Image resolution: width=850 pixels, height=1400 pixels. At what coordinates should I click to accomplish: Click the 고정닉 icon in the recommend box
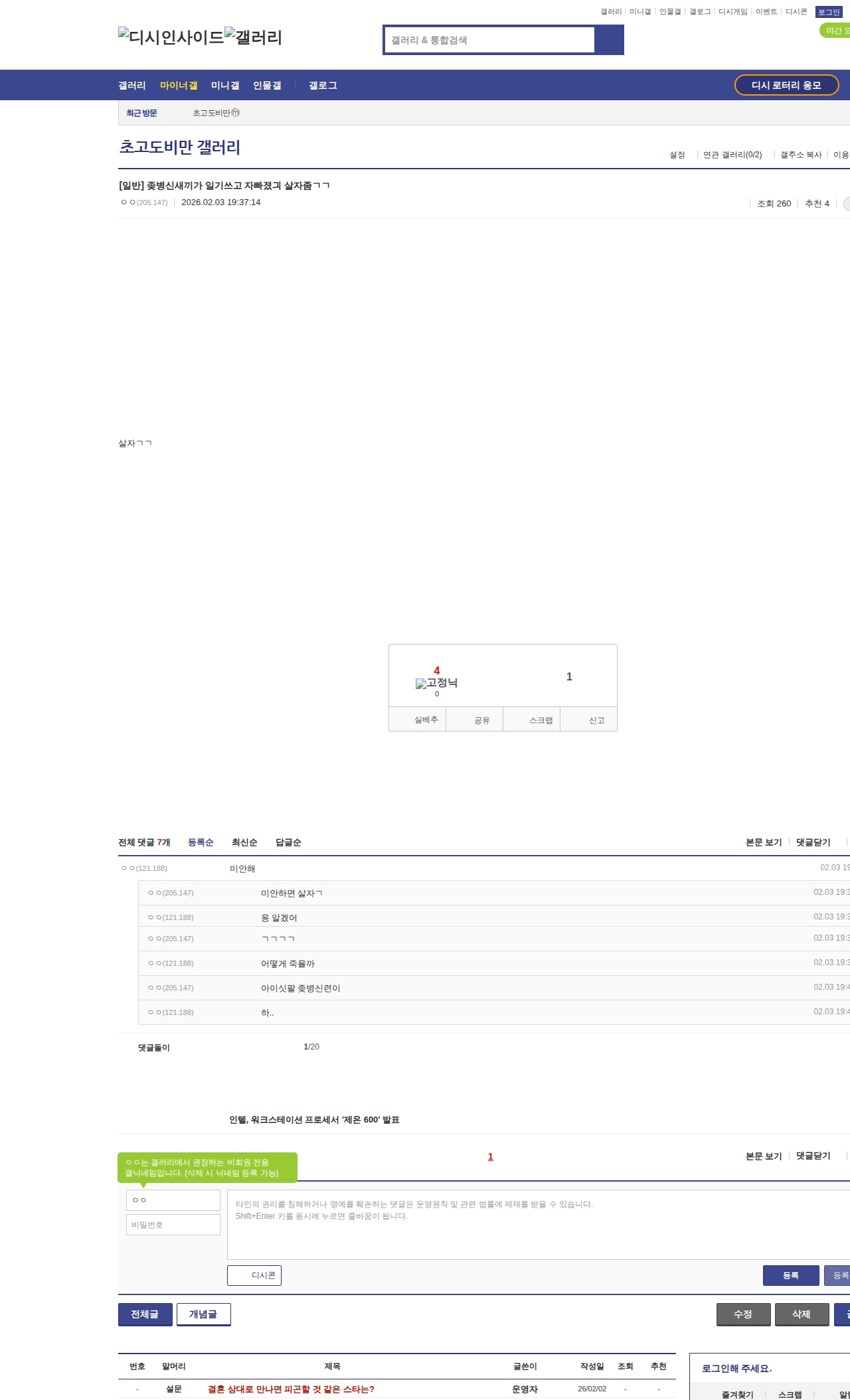436,683
